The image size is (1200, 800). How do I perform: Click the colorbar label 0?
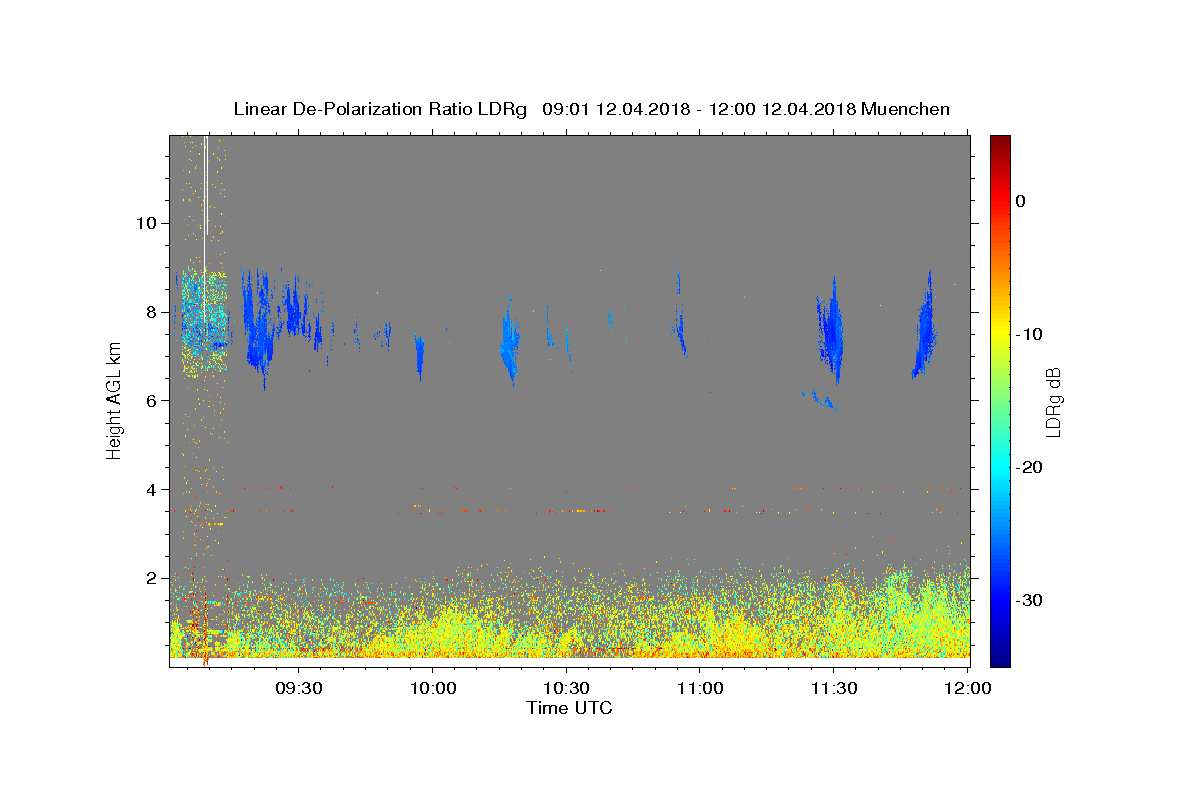[1021, 201]
